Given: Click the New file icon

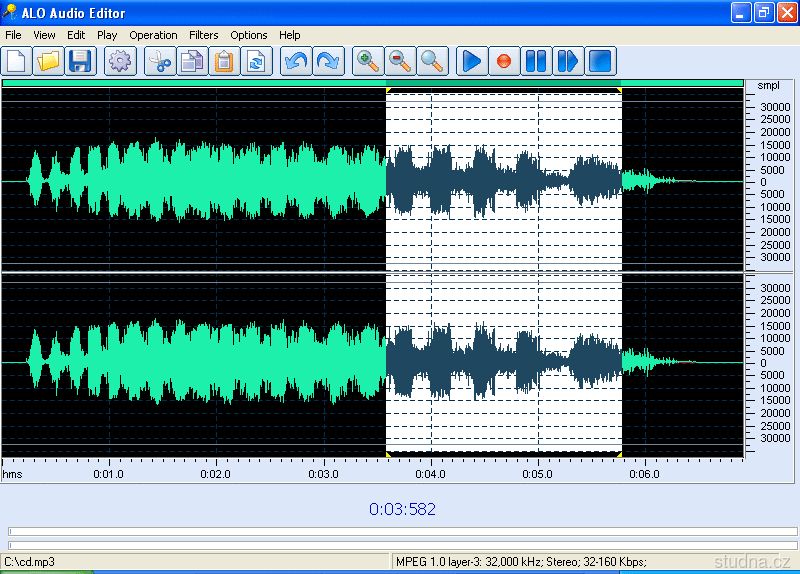Looking at the screenshot, I should point(16,61).
